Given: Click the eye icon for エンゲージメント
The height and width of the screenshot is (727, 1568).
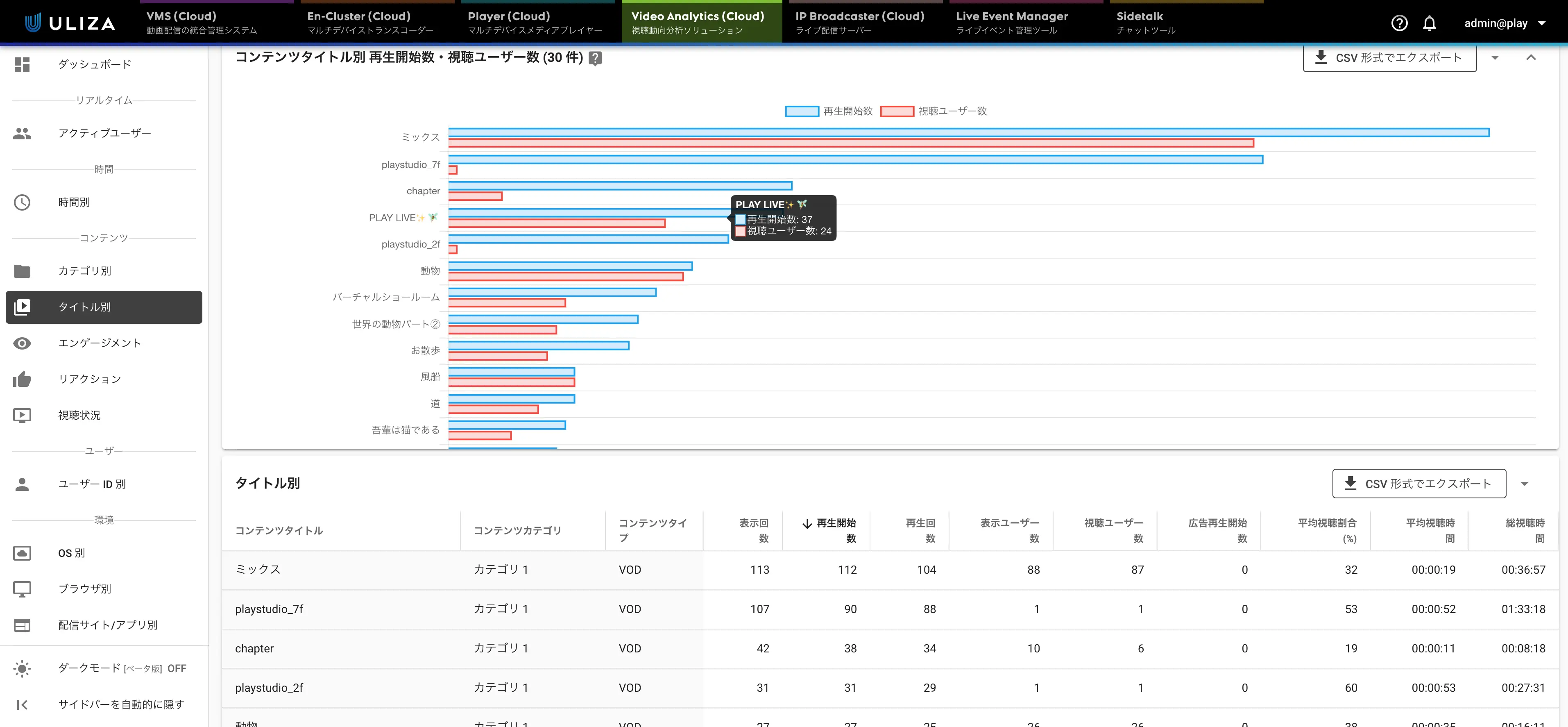Looking at the screenshot, I should click(x=22, y=343).
